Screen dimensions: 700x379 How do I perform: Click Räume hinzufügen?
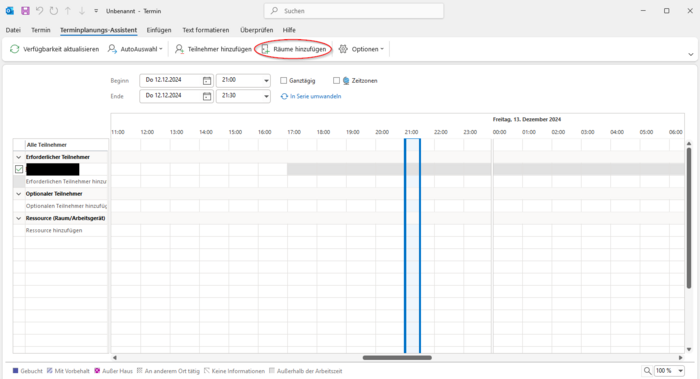coord(294,49)
